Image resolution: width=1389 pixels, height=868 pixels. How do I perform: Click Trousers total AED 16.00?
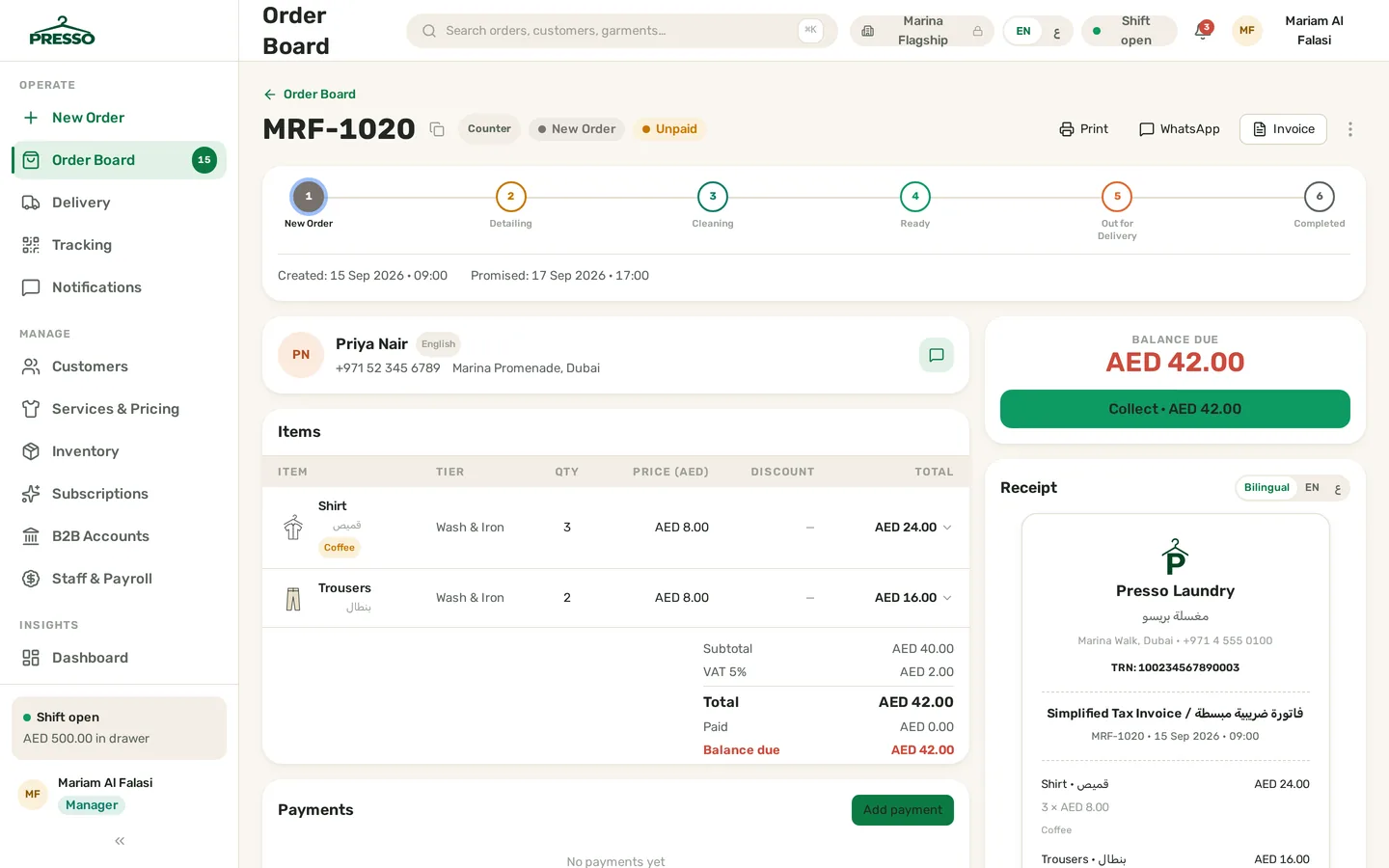point(906,598)
